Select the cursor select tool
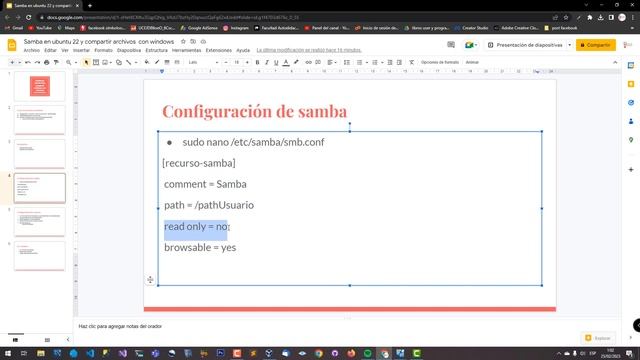The height and width of the screenshot is (360, 640). click(x=86, y=62)
